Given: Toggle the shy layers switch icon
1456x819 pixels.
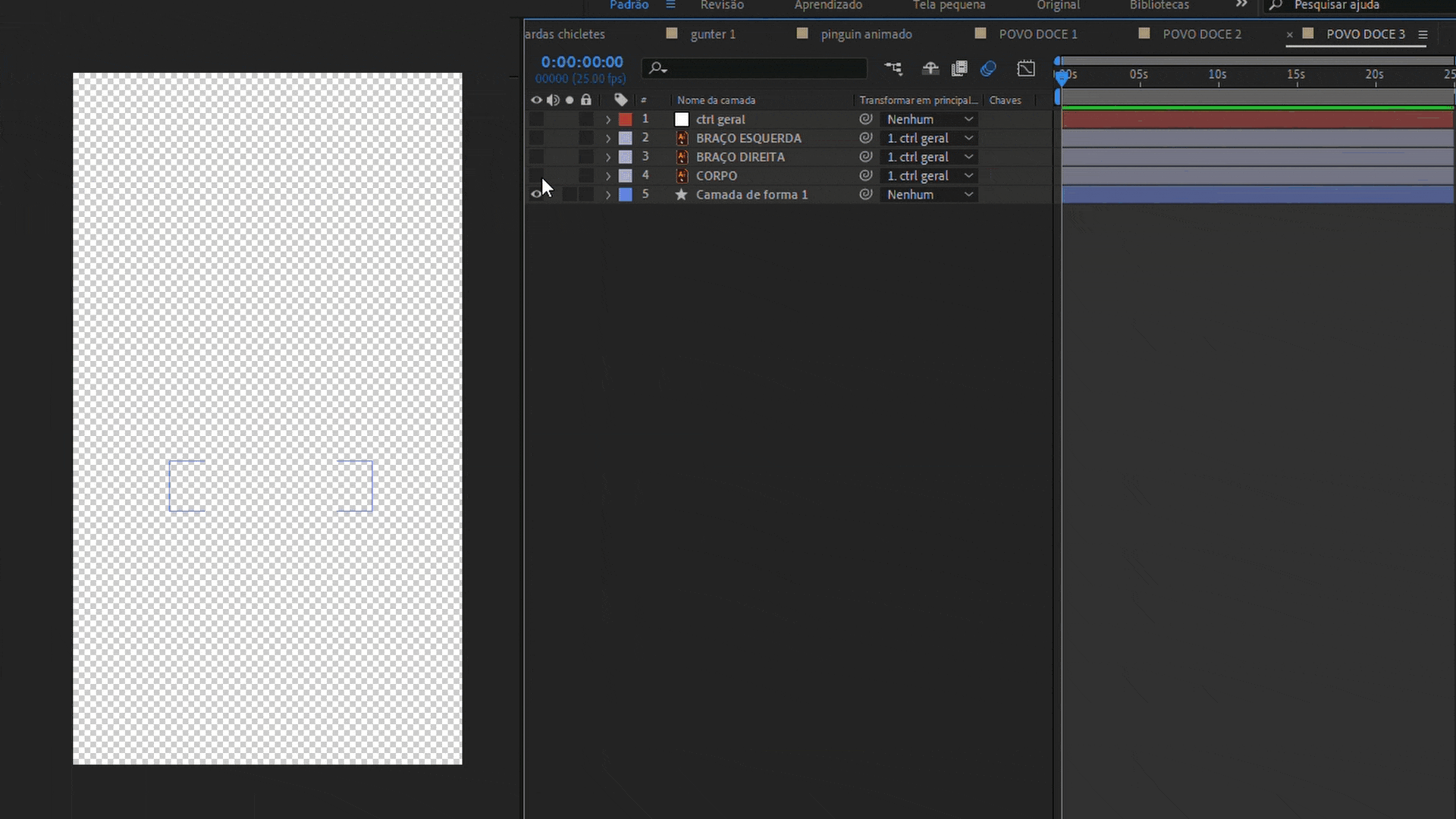Looking at the screenshot, I should [930, 69].
